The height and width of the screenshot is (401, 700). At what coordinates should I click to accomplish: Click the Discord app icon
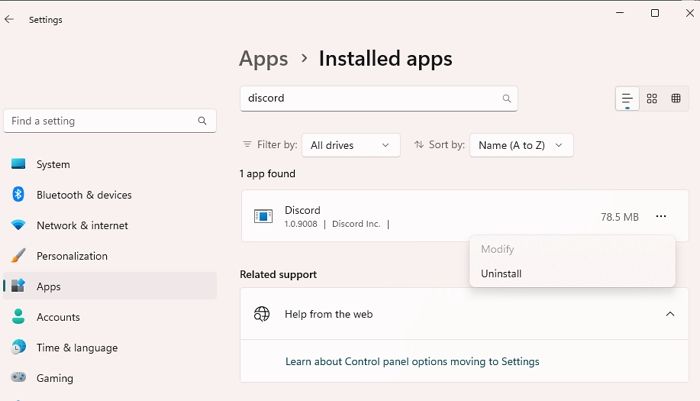263,216
